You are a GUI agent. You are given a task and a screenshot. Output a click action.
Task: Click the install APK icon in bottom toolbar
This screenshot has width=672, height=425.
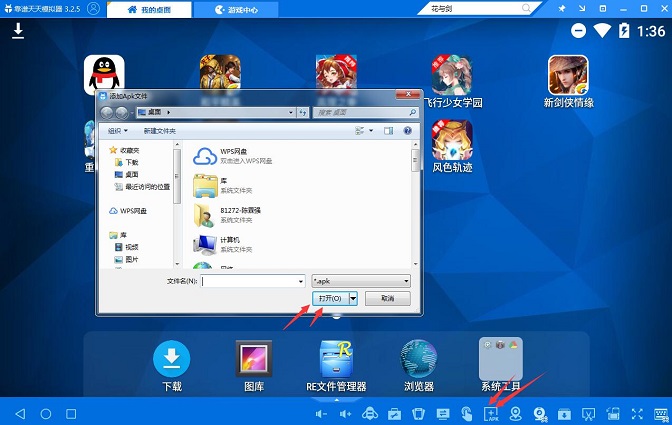pyautogui.click(x=491, y=413)
